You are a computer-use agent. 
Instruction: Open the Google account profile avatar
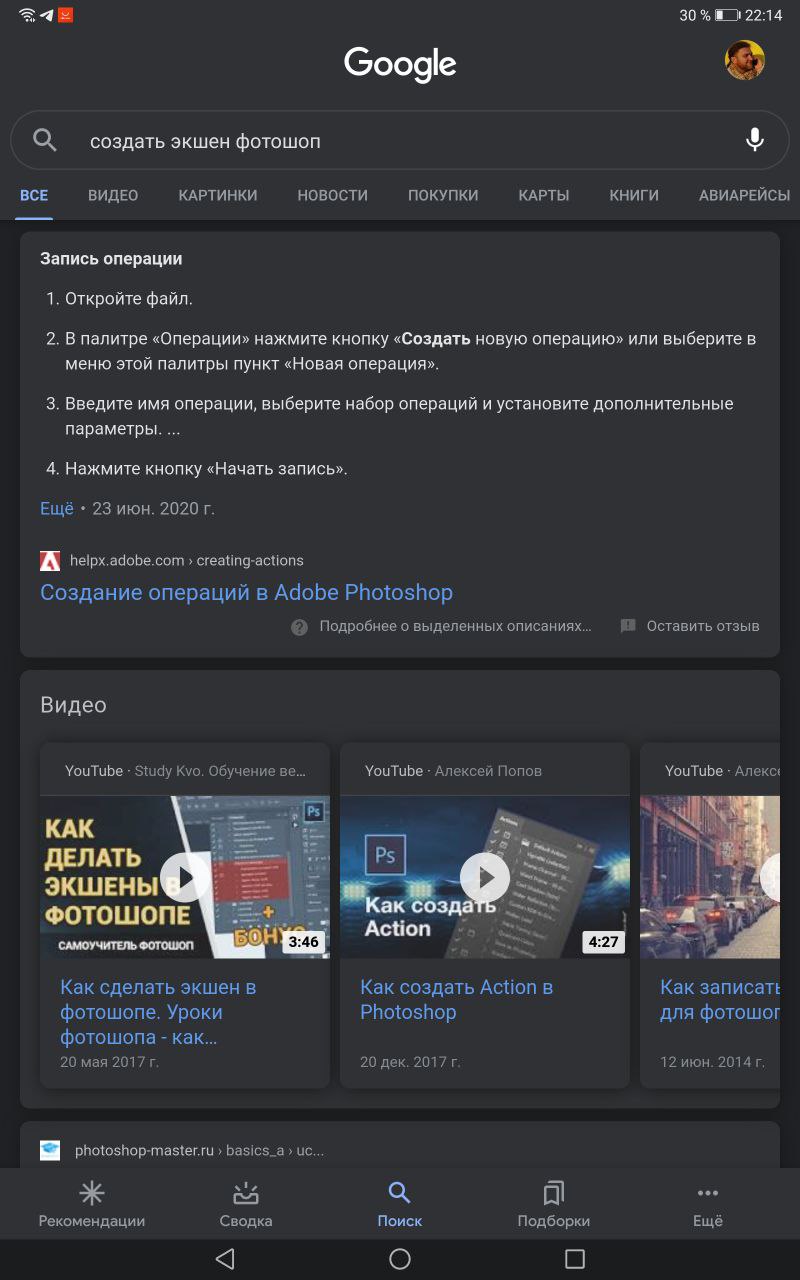coord(745,61)
